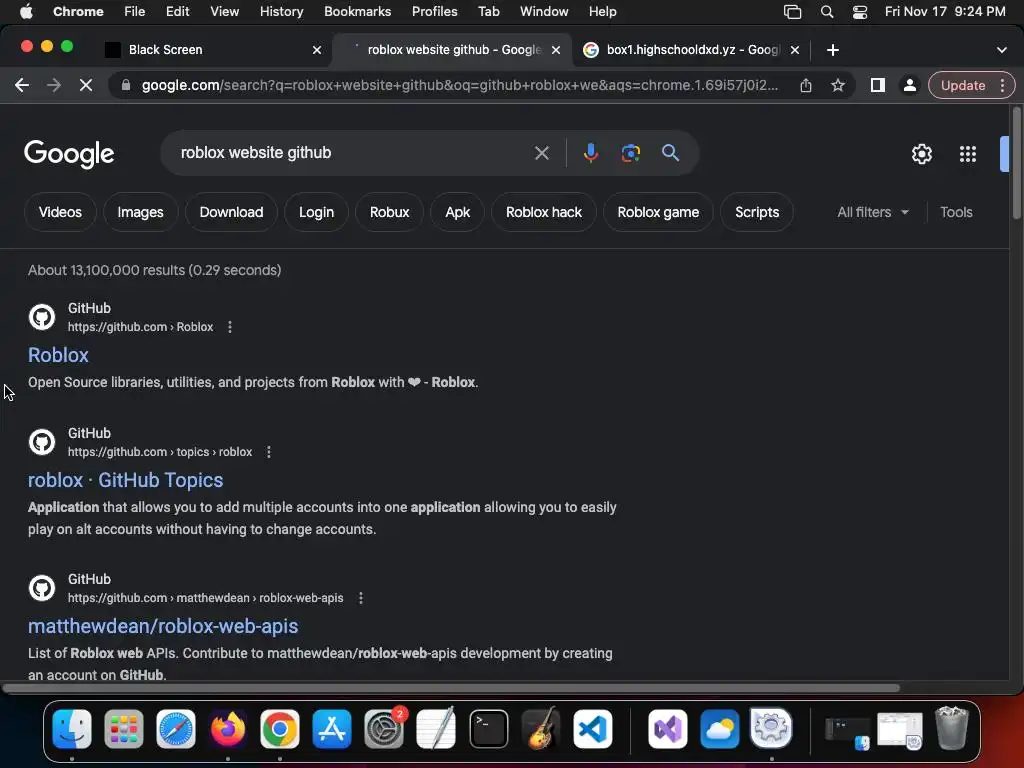Start voice search with the microphone
The image size is (1024, 768).
pyautogui.click(x=590, y=153)
